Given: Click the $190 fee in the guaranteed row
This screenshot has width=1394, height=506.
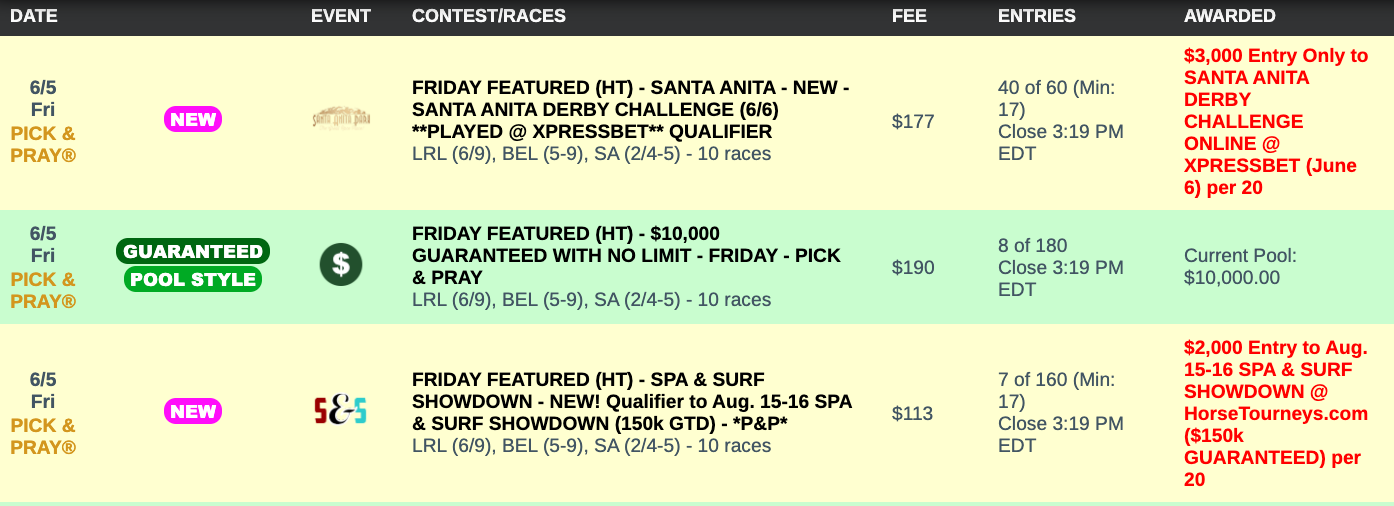Looking at the screenshot, I should point(913,267).
